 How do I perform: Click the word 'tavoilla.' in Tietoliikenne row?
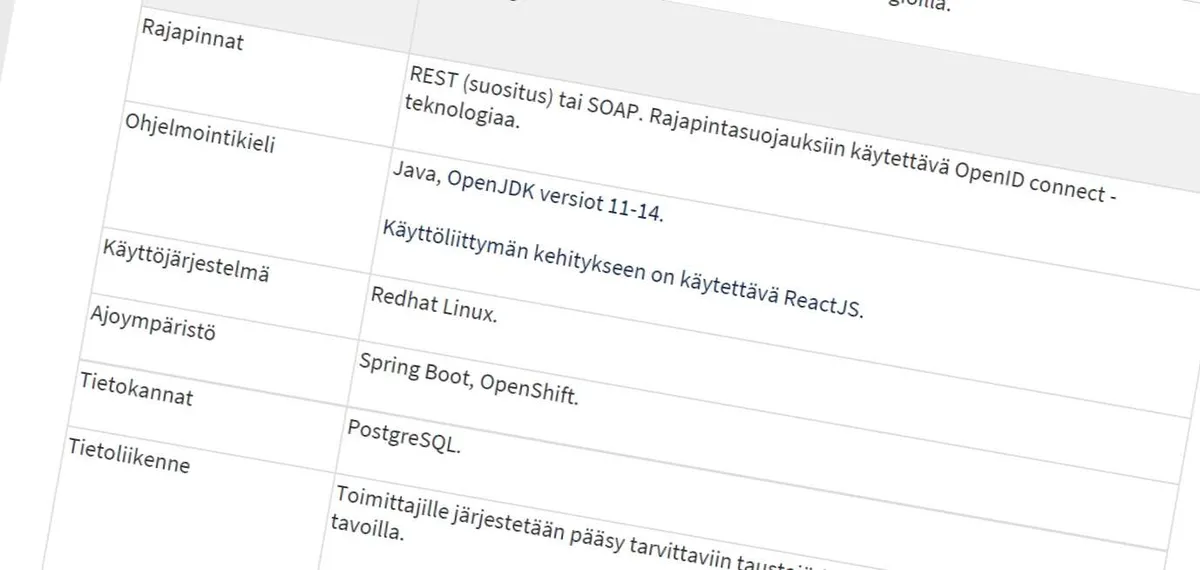coord(366,529)
